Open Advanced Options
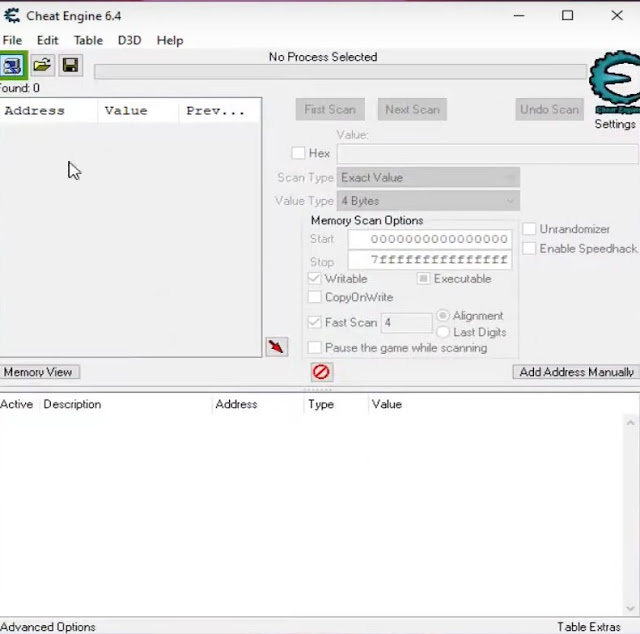This screenshot has height=634, width=640. pos(48,627)
